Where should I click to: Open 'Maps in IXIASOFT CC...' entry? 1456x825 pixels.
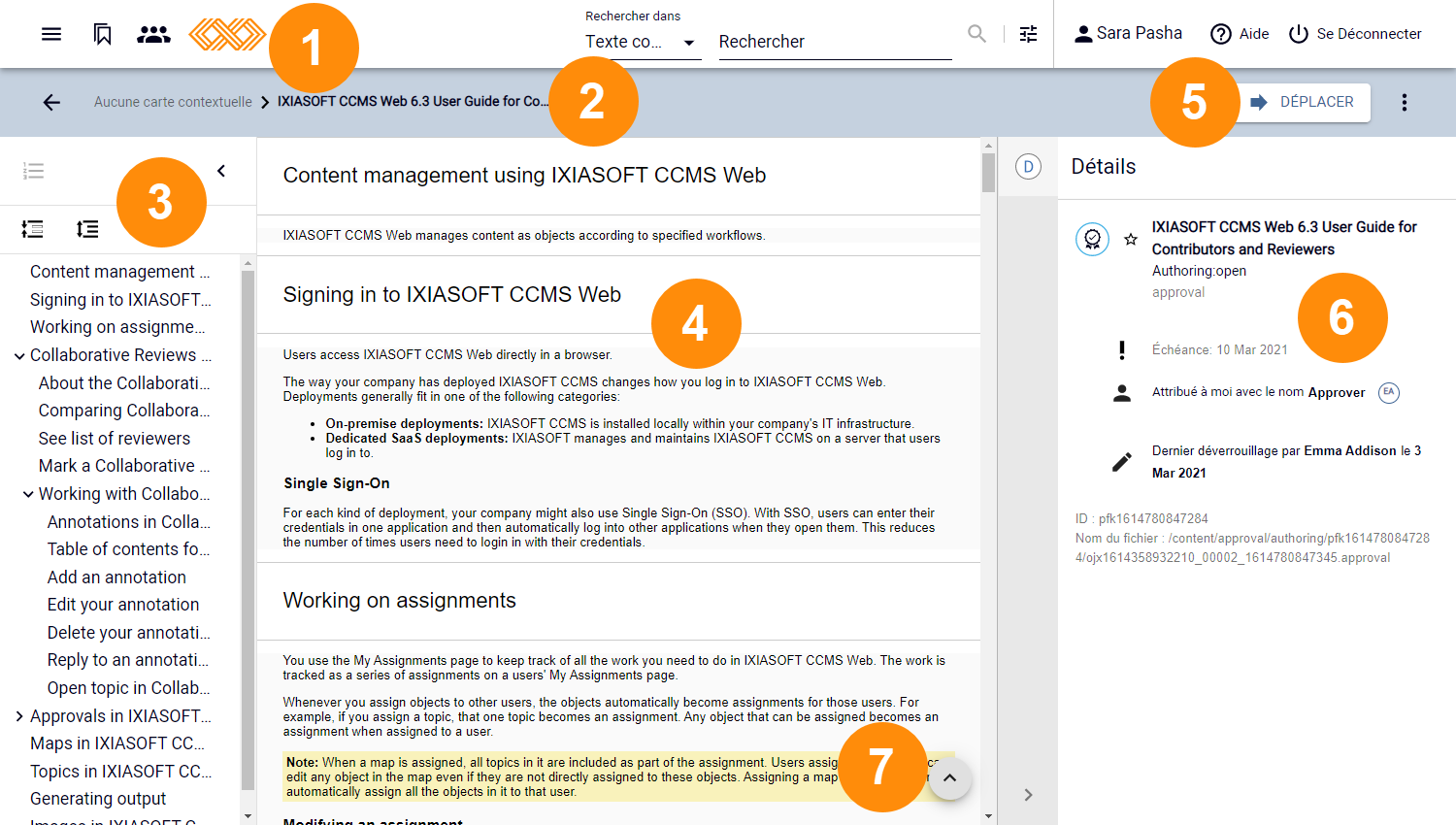tap(117, 743)
